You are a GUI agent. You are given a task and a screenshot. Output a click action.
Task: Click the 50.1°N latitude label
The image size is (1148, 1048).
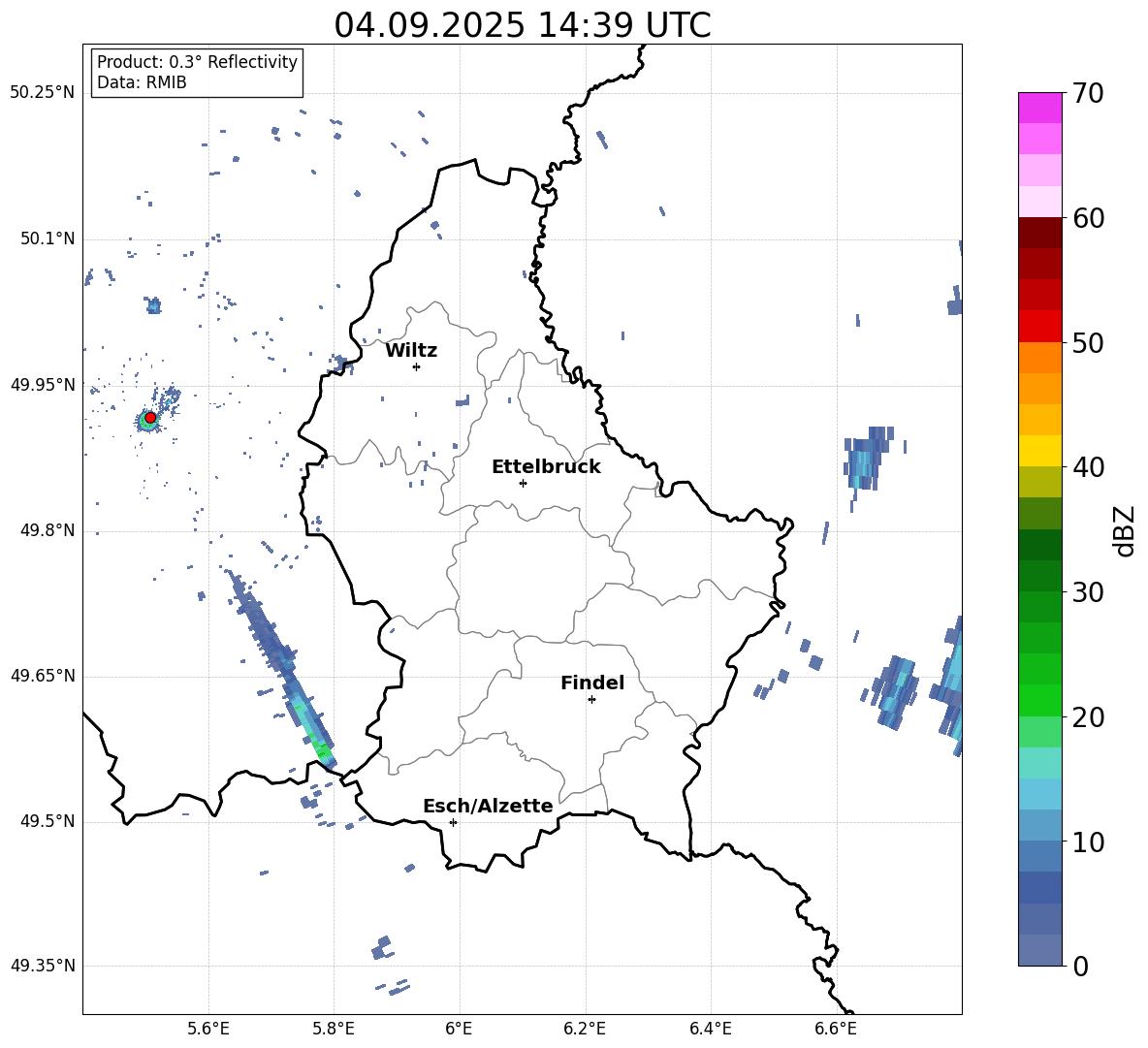(x=48, y=239)
